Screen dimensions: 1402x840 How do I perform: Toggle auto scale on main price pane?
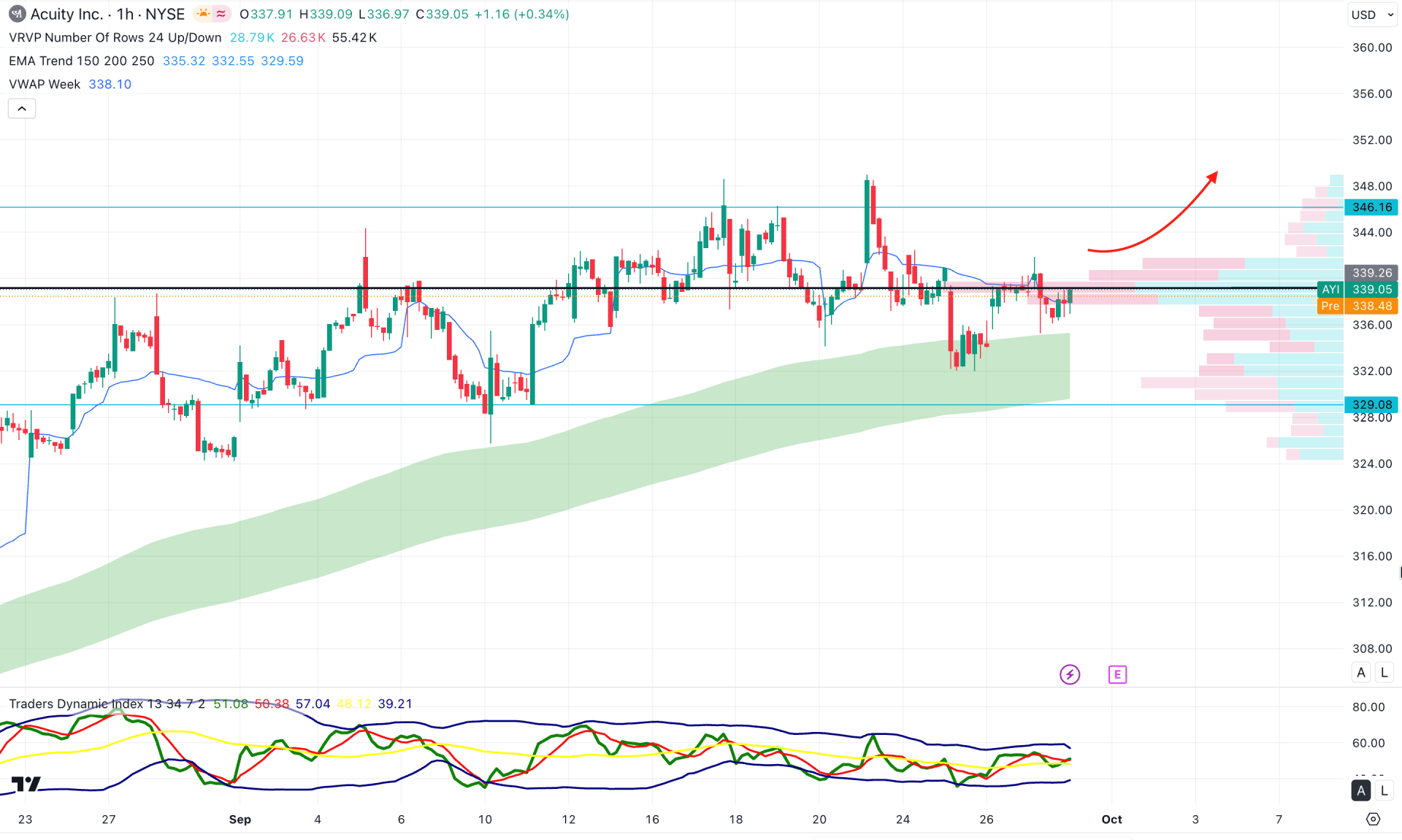coord(1361,673)
